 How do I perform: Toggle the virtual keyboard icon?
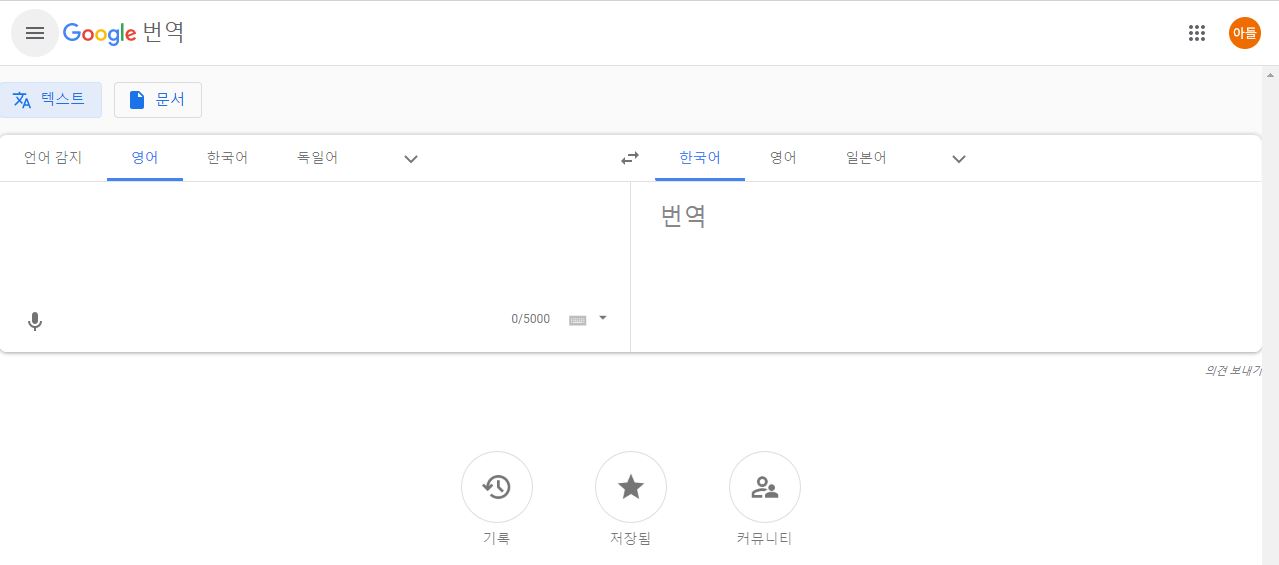[x=577, y=319]
